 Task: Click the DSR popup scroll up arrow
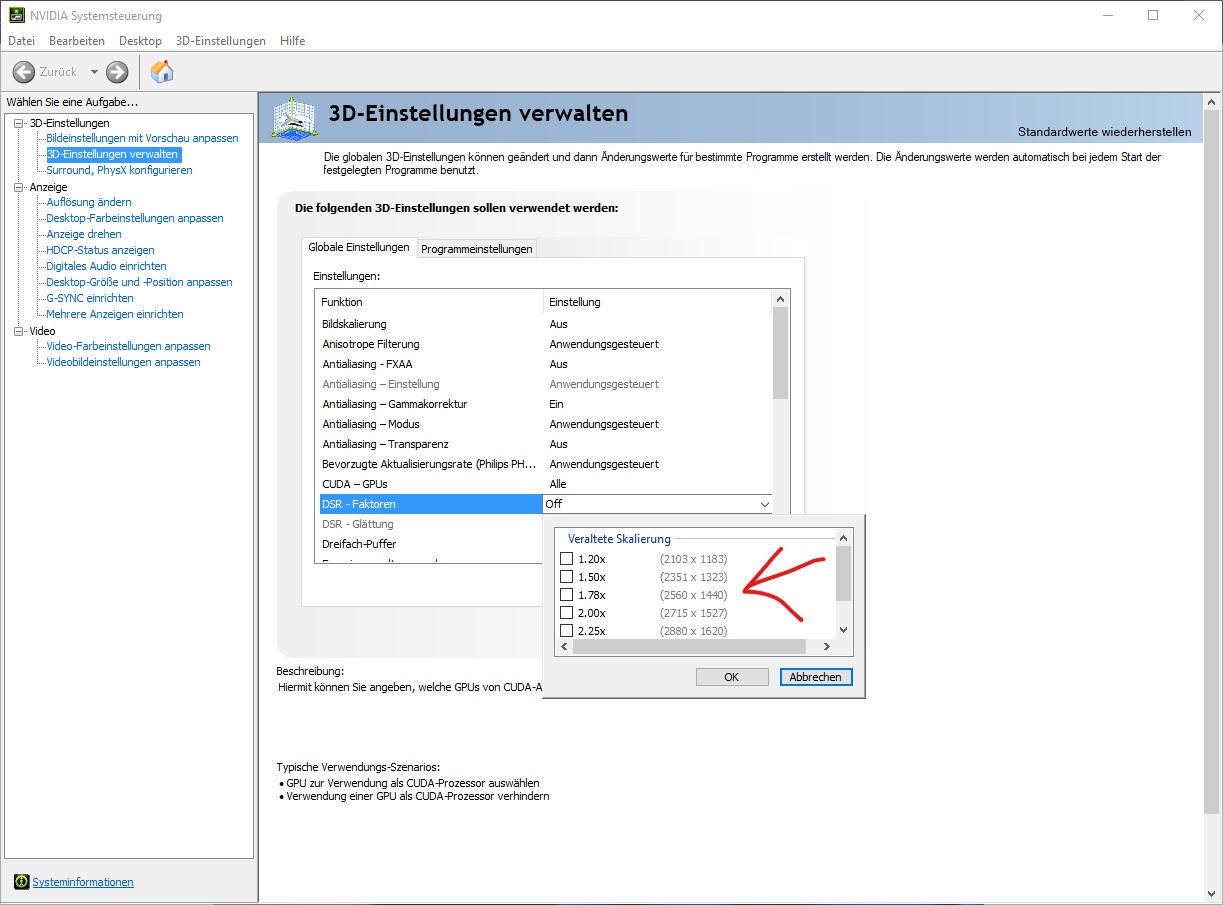click(x=843, y=537)
